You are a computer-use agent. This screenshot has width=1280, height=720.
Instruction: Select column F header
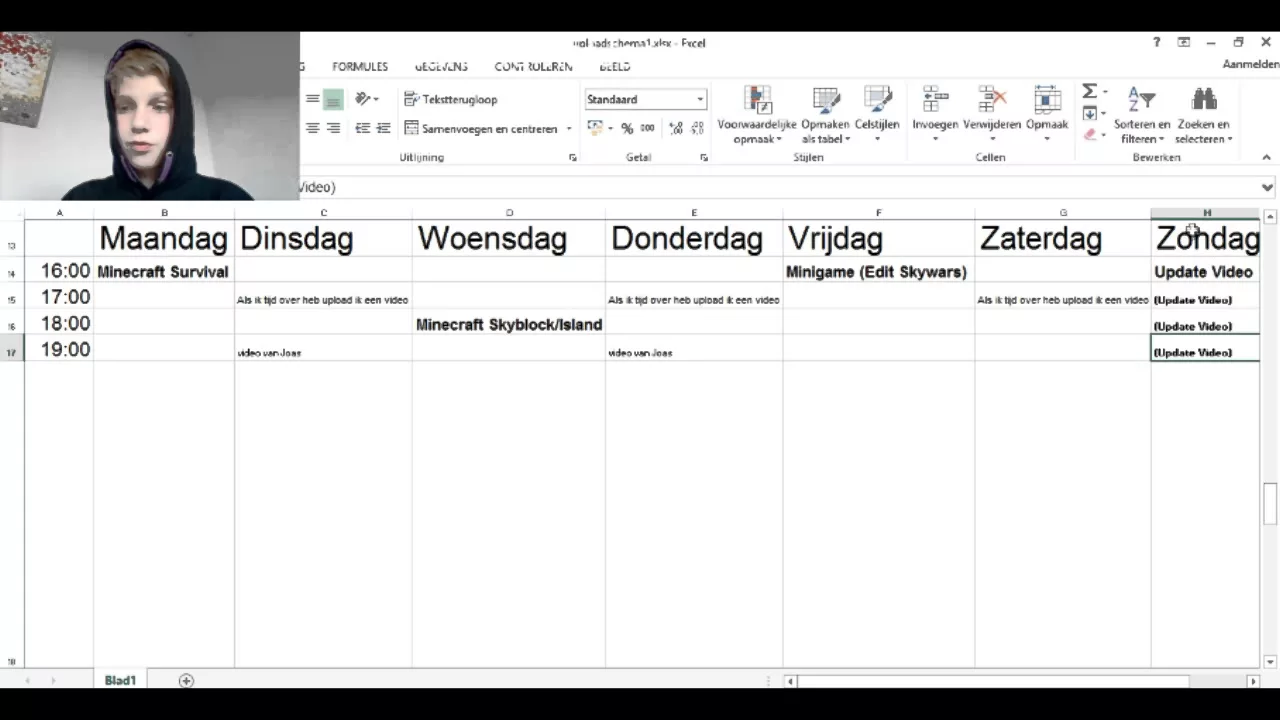pos(879,213)
